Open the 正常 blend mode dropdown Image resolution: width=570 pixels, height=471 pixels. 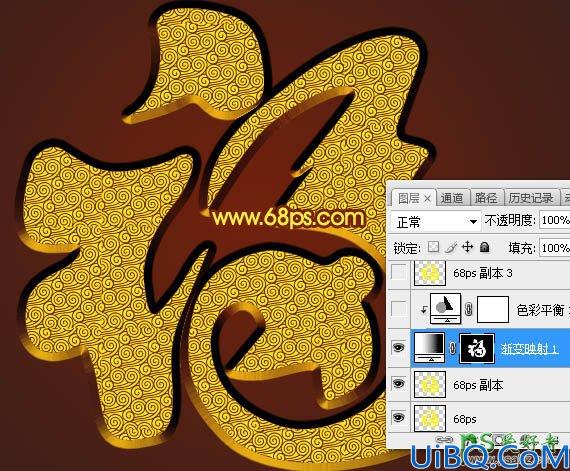click(x=435, y=221)
